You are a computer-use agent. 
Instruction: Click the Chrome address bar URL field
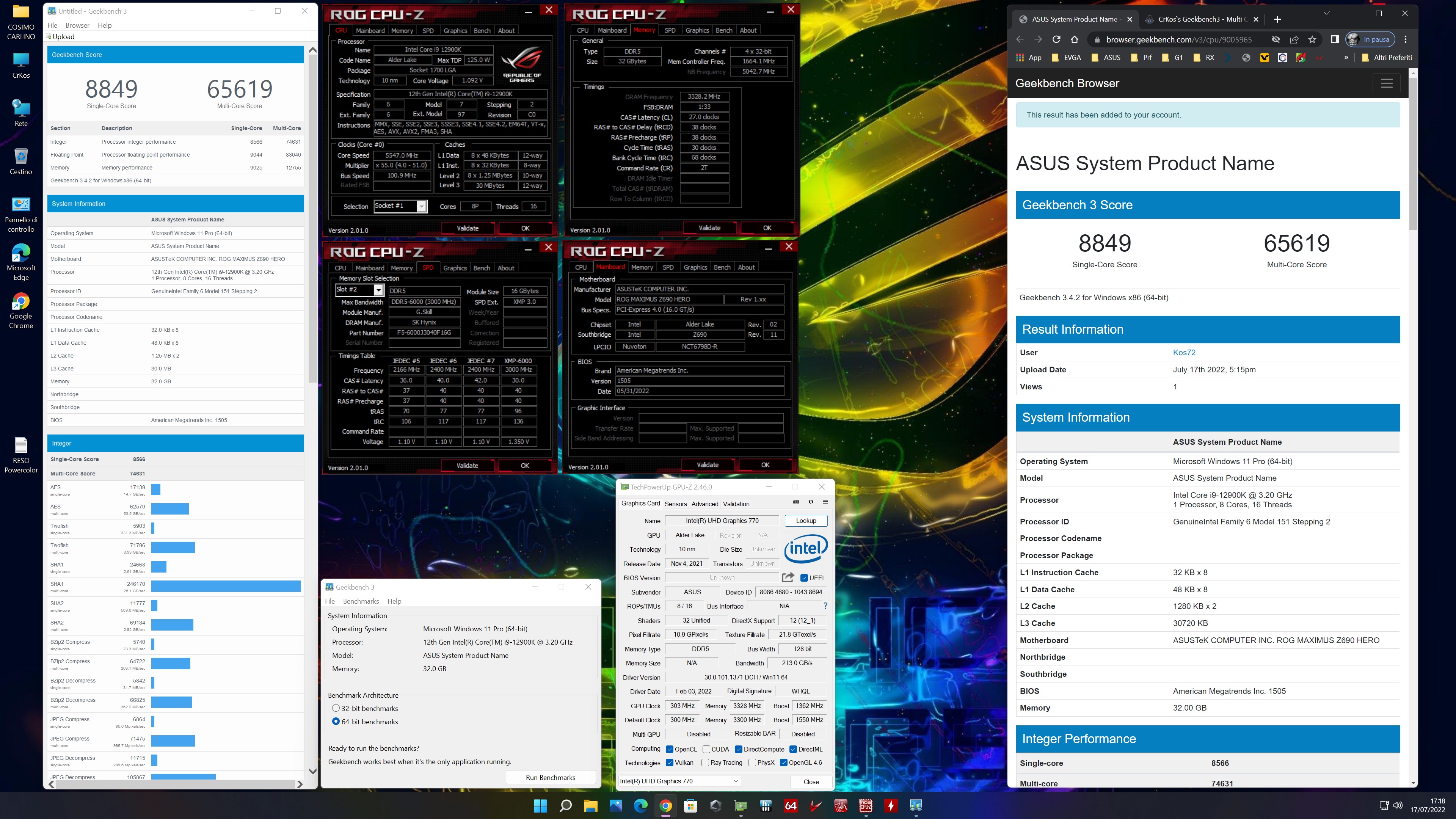pyautogui.click(x=1178, y=39)
